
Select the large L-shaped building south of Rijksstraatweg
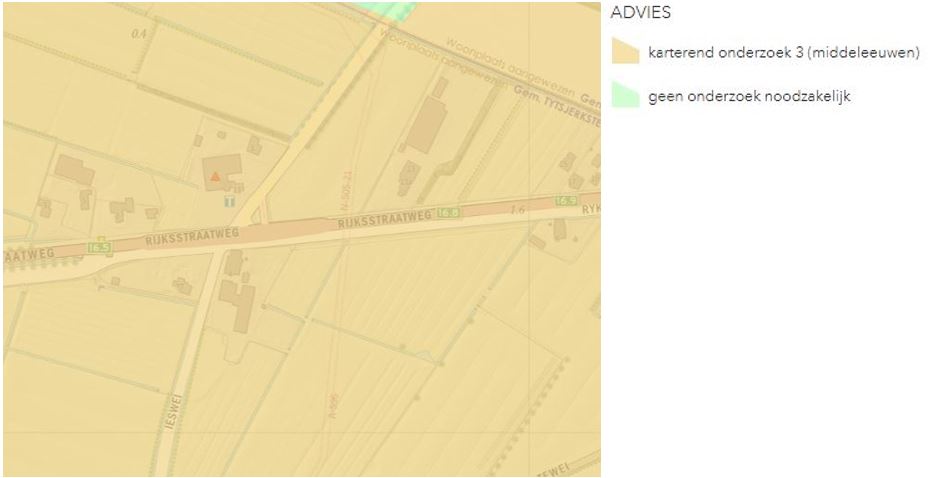coord(239,304)
